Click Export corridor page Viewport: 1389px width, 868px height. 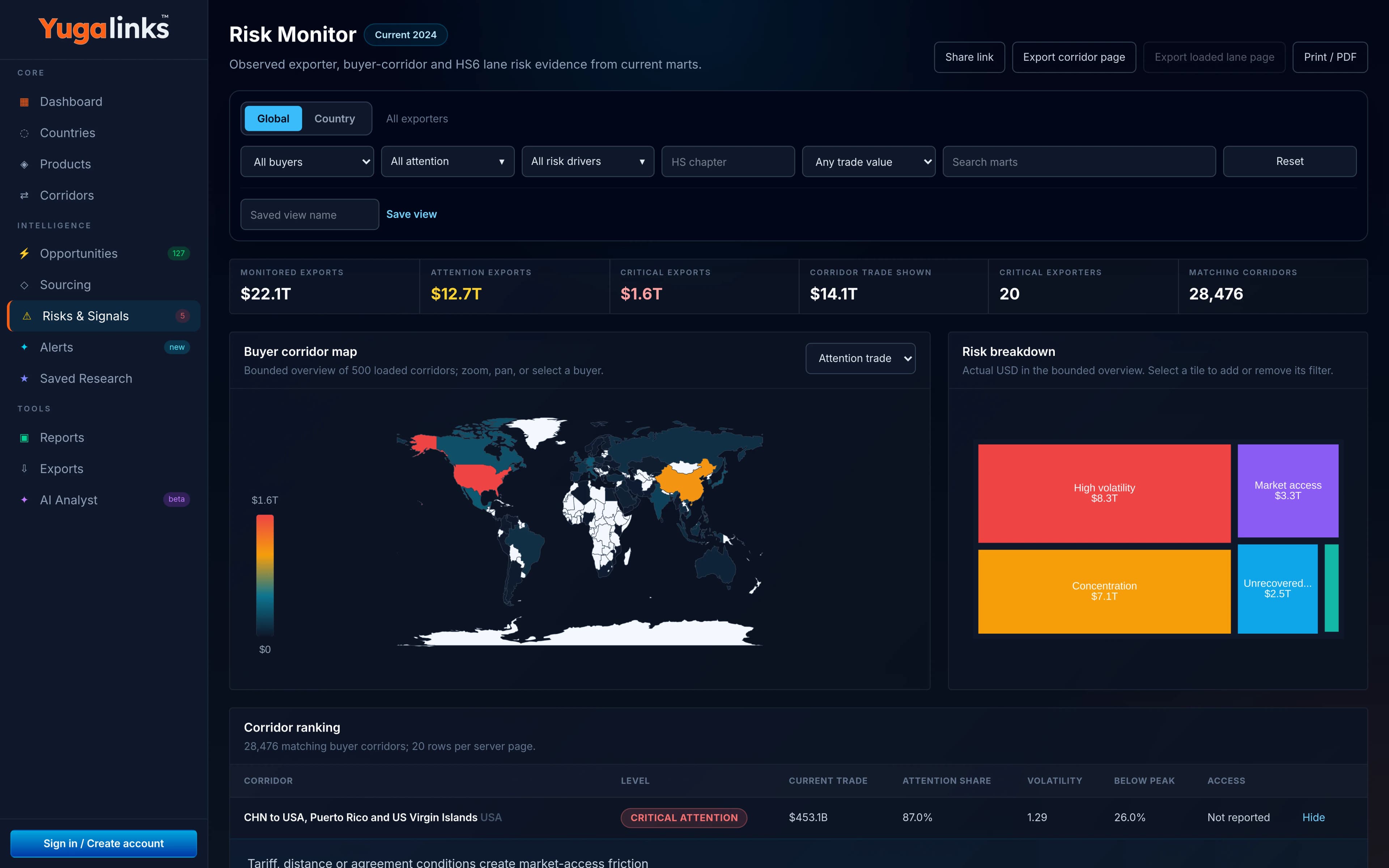pyautogui.click(x=1074, y=58)
